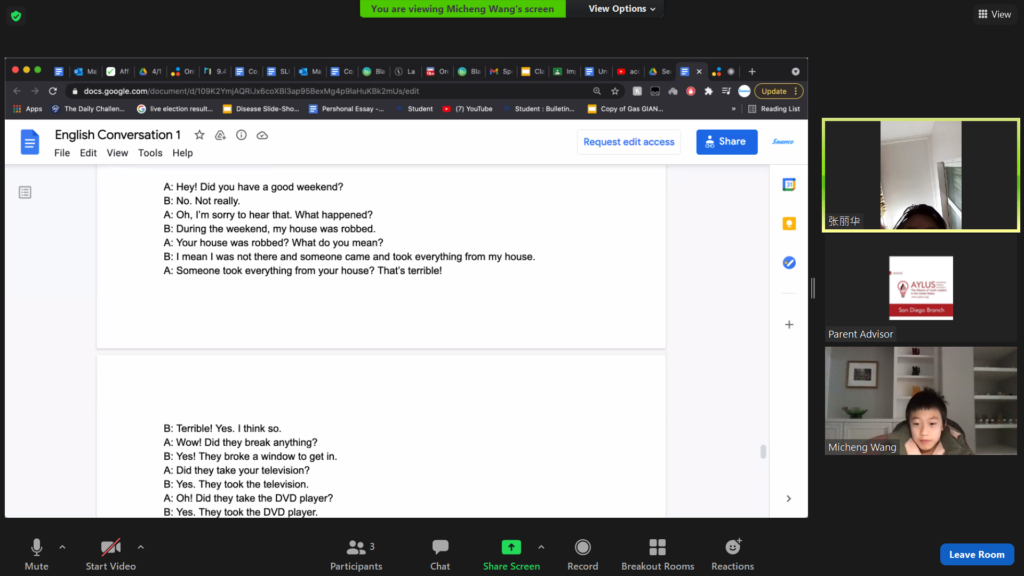Open the Edit menu
The height and width of the screenshot is (576, 1024).
[88, 153]
